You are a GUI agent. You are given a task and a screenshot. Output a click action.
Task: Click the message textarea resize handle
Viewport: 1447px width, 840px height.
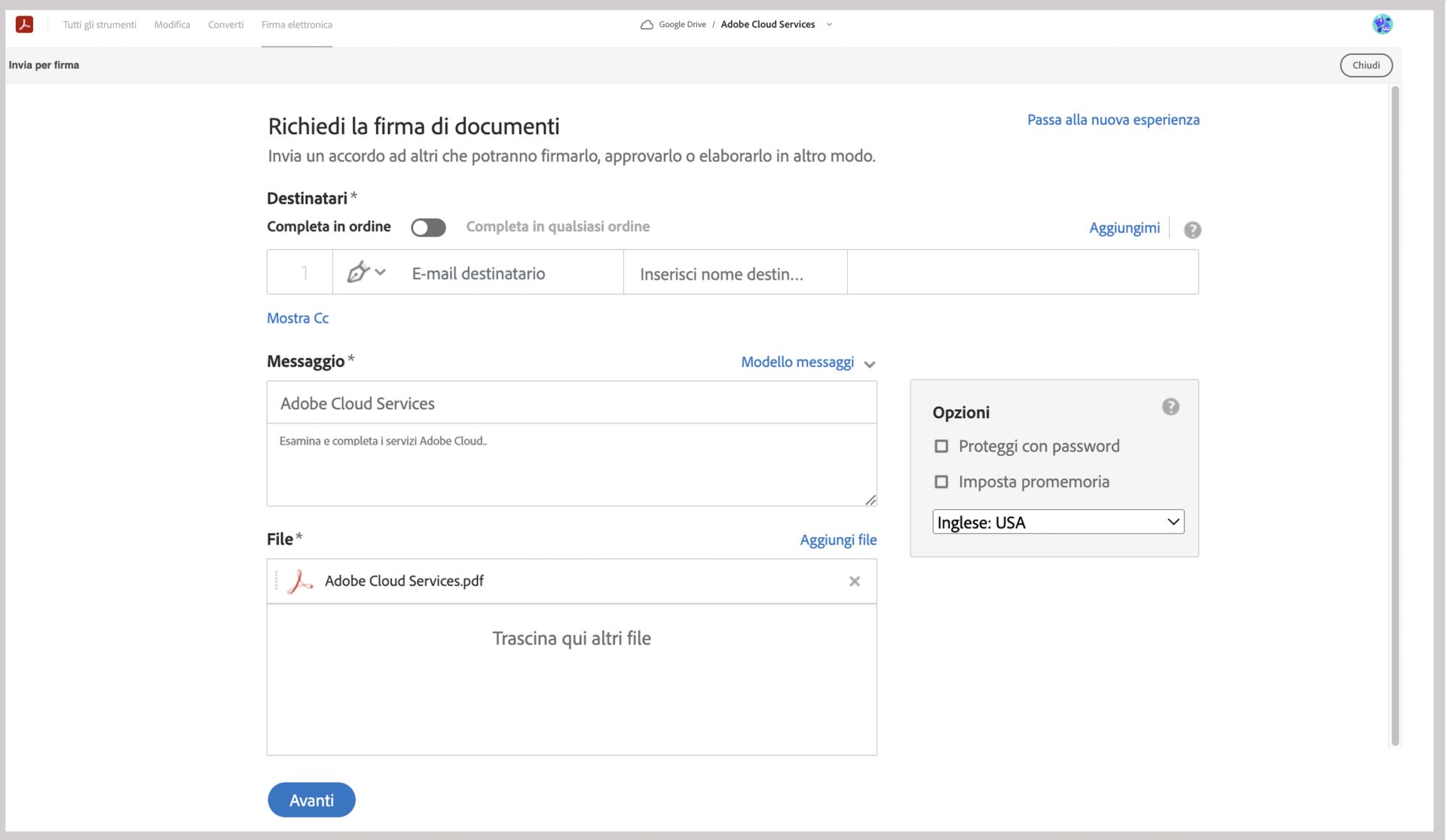coord(870,500)
